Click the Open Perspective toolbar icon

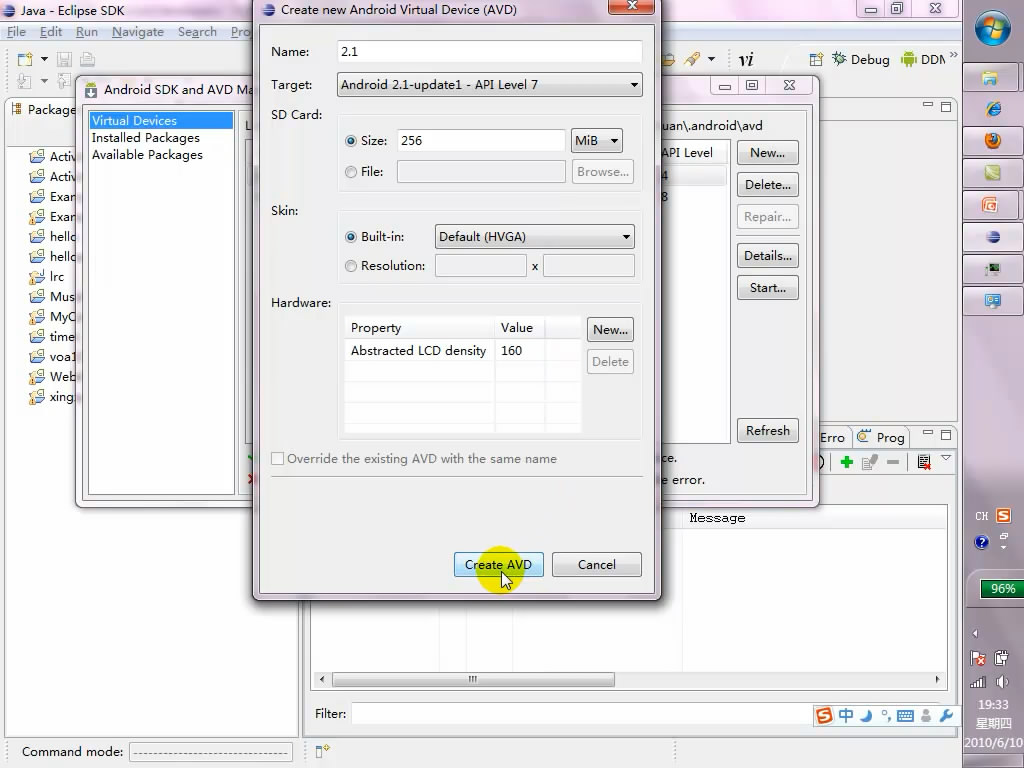(x=816, y=59)
